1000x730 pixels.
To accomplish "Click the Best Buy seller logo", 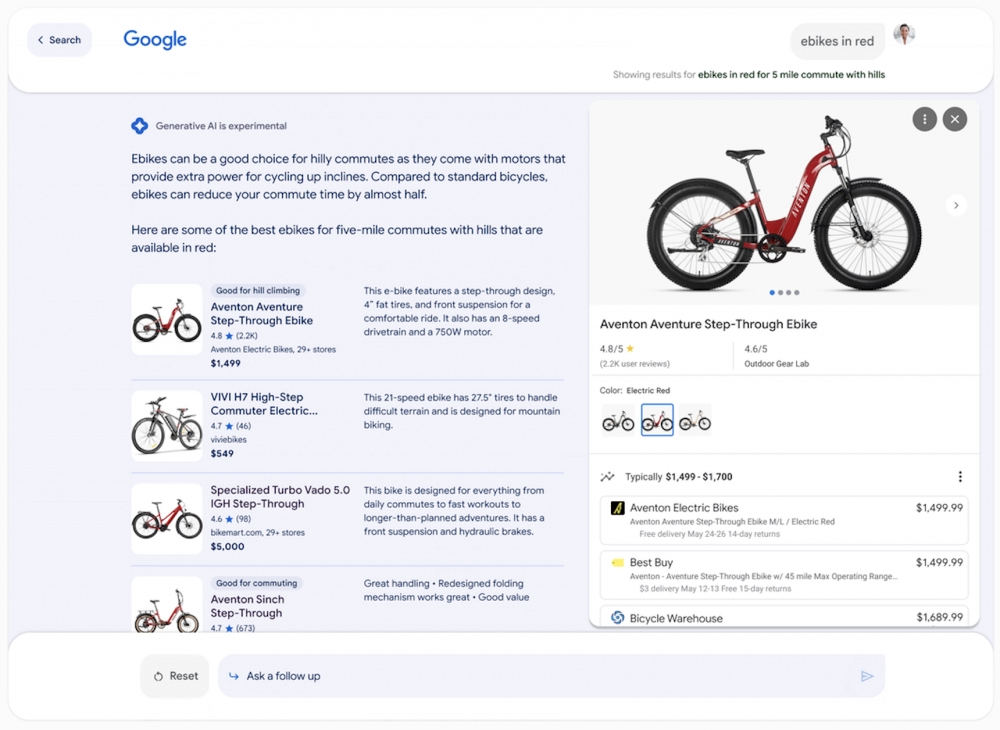I will coord(619,562).
